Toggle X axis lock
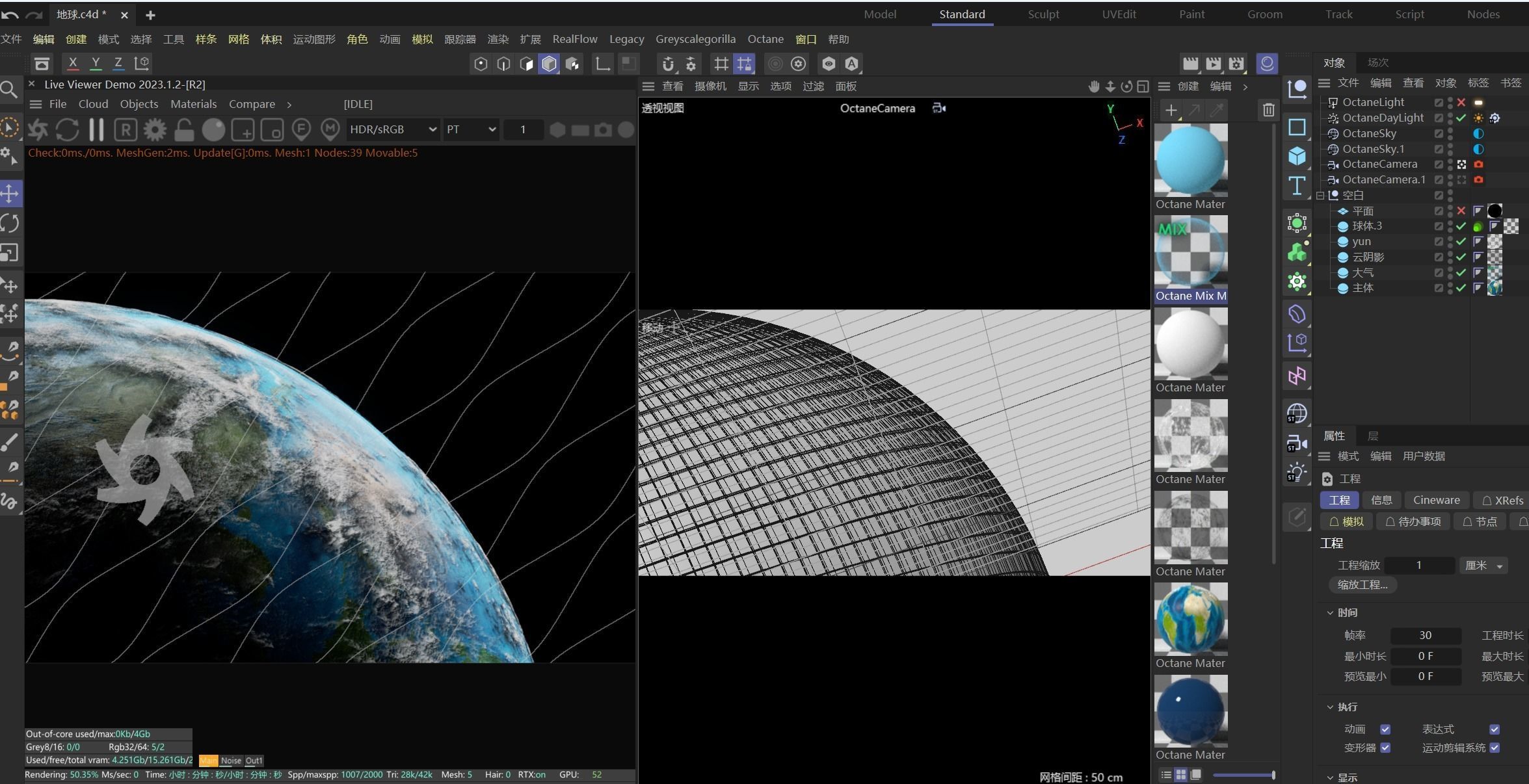Viewport: 1529px width, 784px height. [x=73, y=63]
